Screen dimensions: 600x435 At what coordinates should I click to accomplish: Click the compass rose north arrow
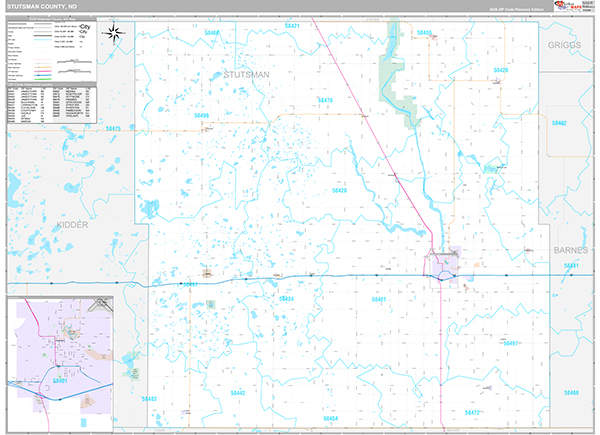click(114, 37)
